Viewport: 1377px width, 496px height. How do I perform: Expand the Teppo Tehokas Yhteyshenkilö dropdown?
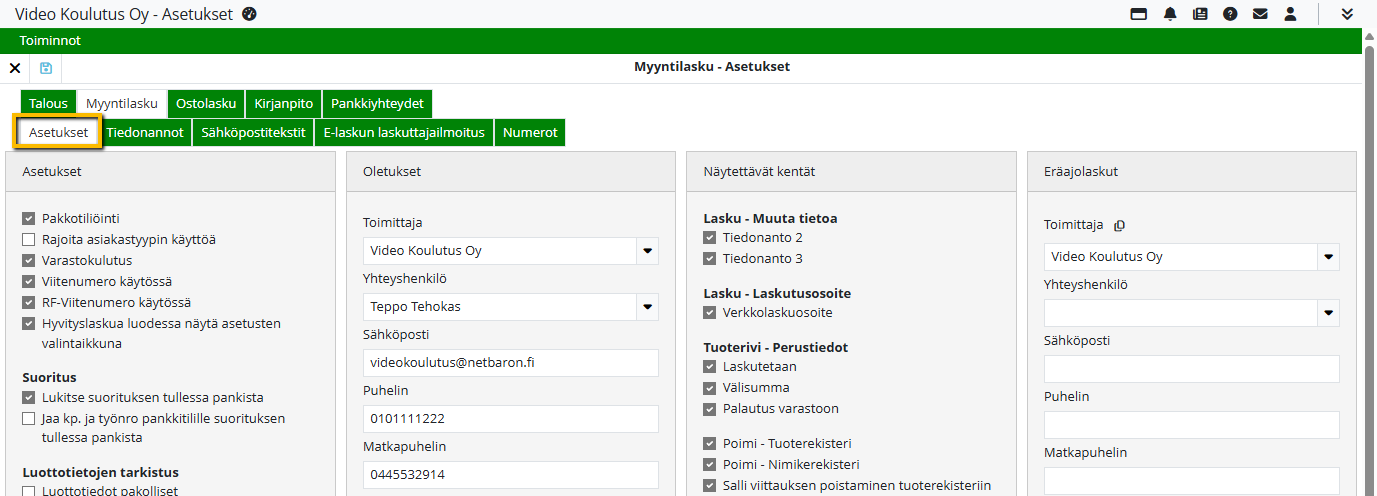pos(647,307)
